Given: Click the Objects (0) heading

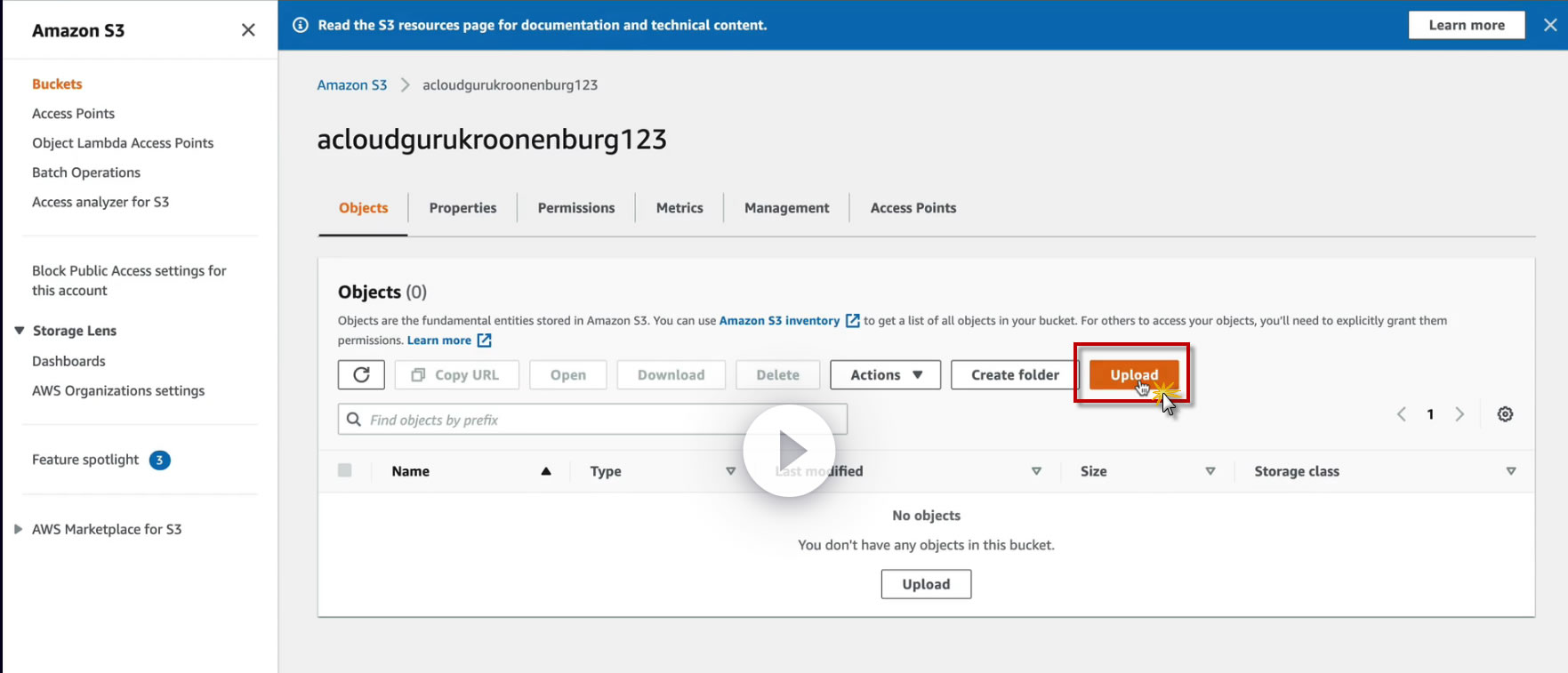Looking at the screenshot, I should 382,292.
